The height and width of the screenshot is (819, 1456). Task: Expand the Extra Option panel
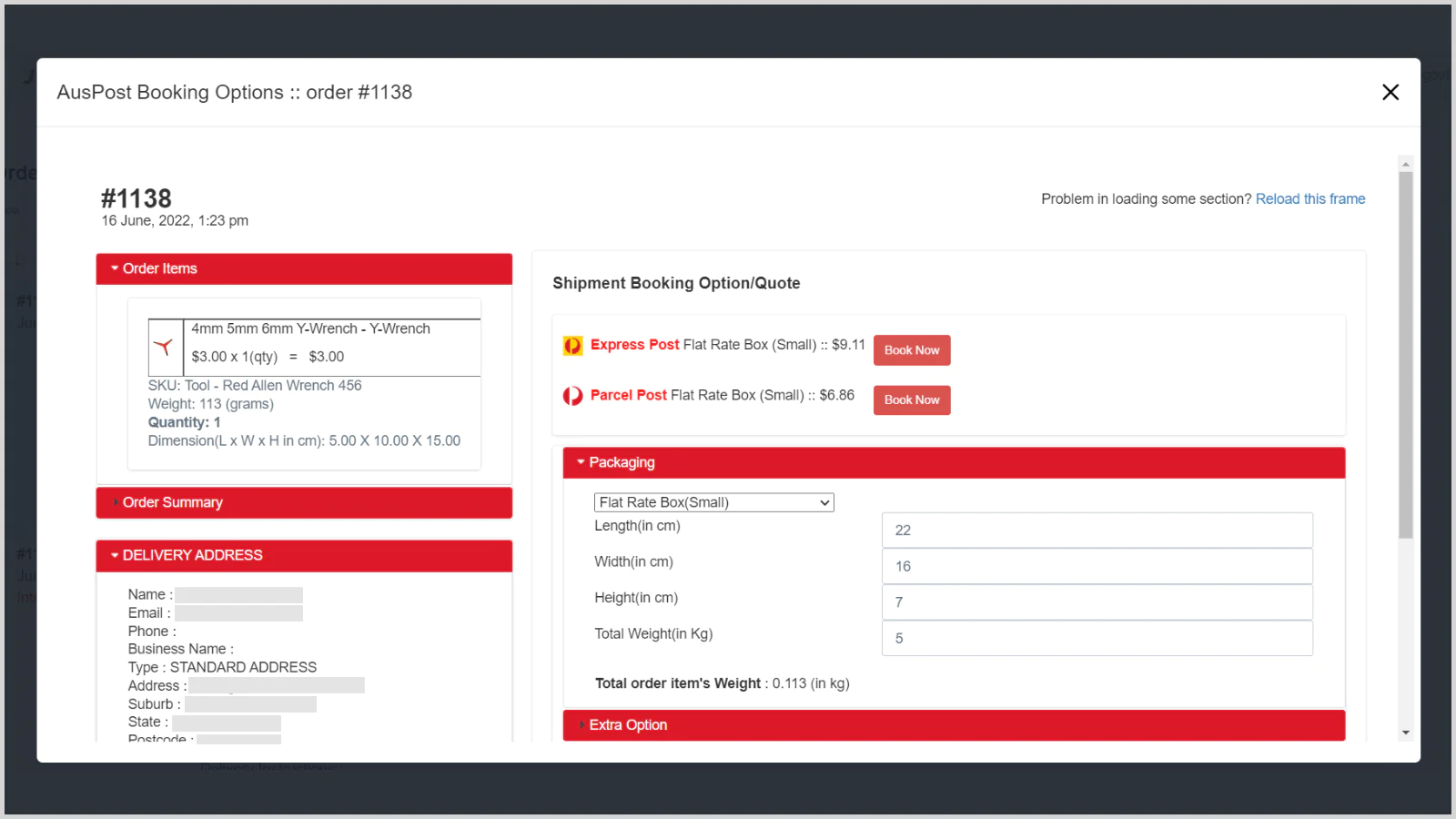(628, 725)
